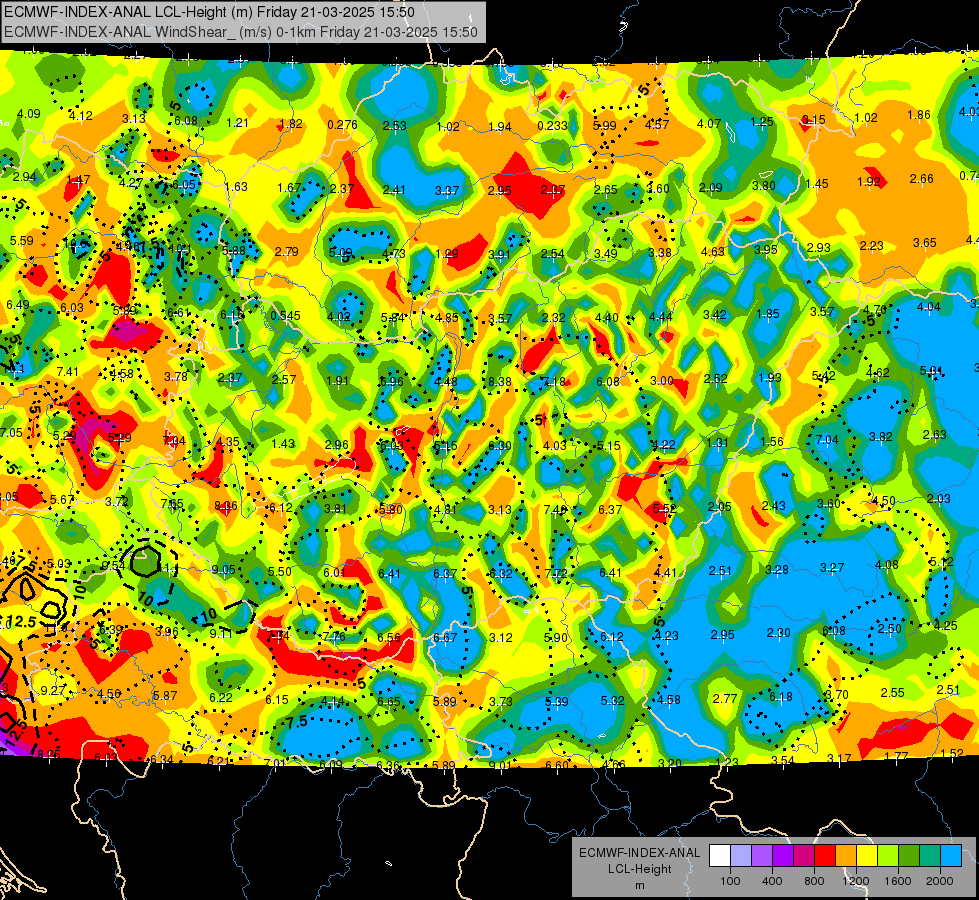This screenshot has height=900, width=979.
Task: Click wind shear value "2.03"
Action: point(938,498)
